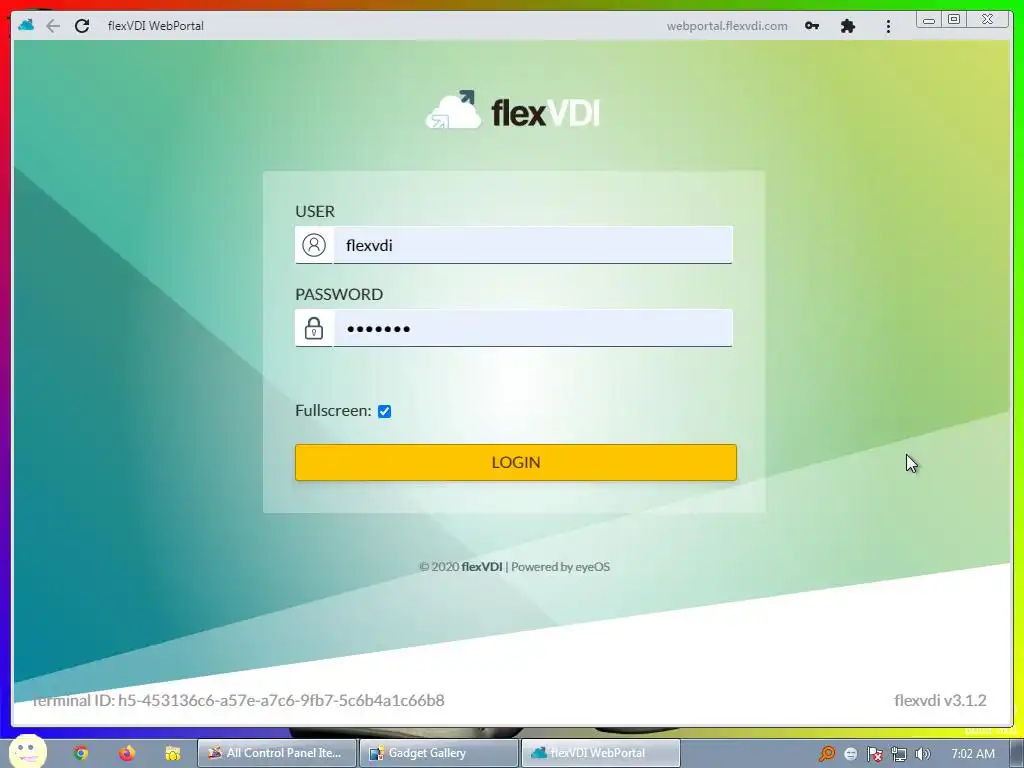Launch Firefox from the taskbar

(x=127, y=753)
